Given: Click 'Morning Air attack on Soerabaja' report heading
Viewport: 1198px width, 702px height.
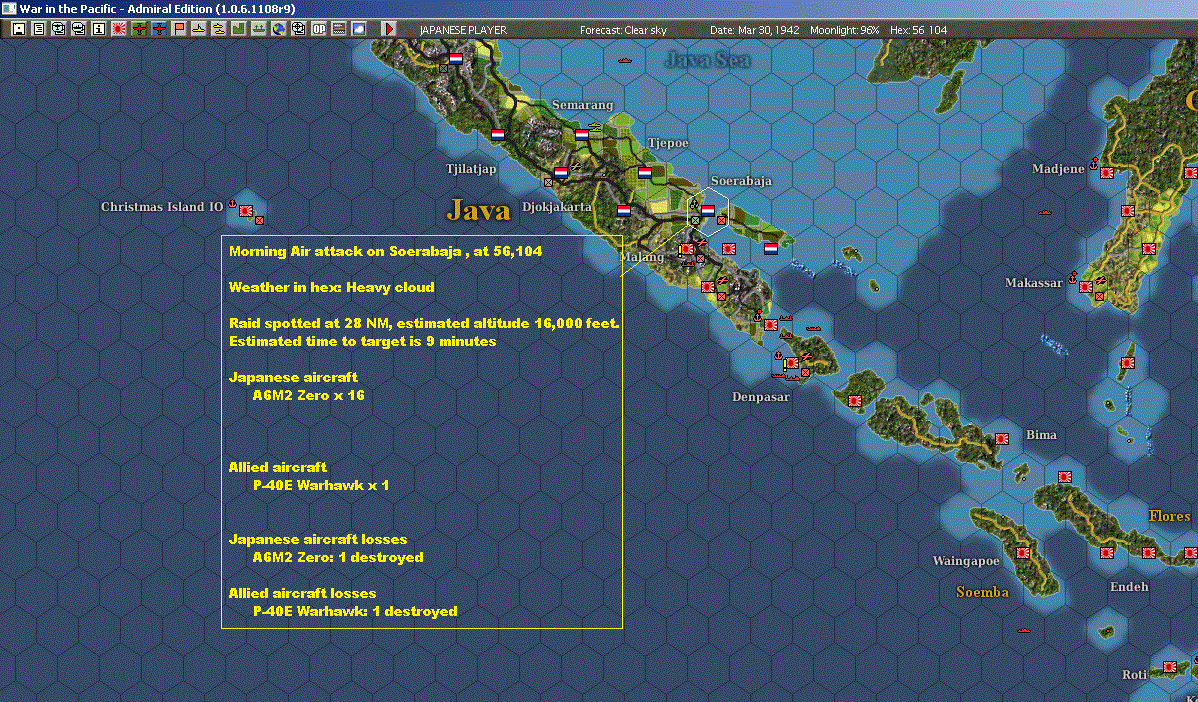Looking at the screenshot, I should tap(385, 251).
